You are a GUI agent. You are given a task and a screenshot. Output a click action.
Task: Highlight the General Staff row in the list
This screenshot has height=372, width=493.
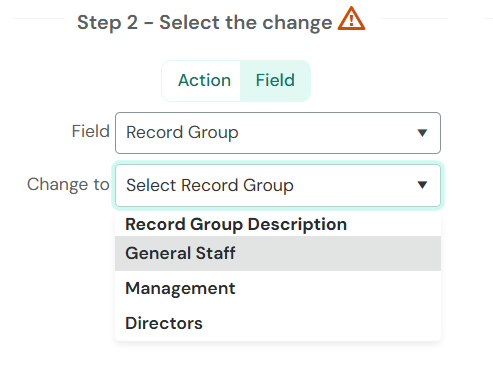278,253
